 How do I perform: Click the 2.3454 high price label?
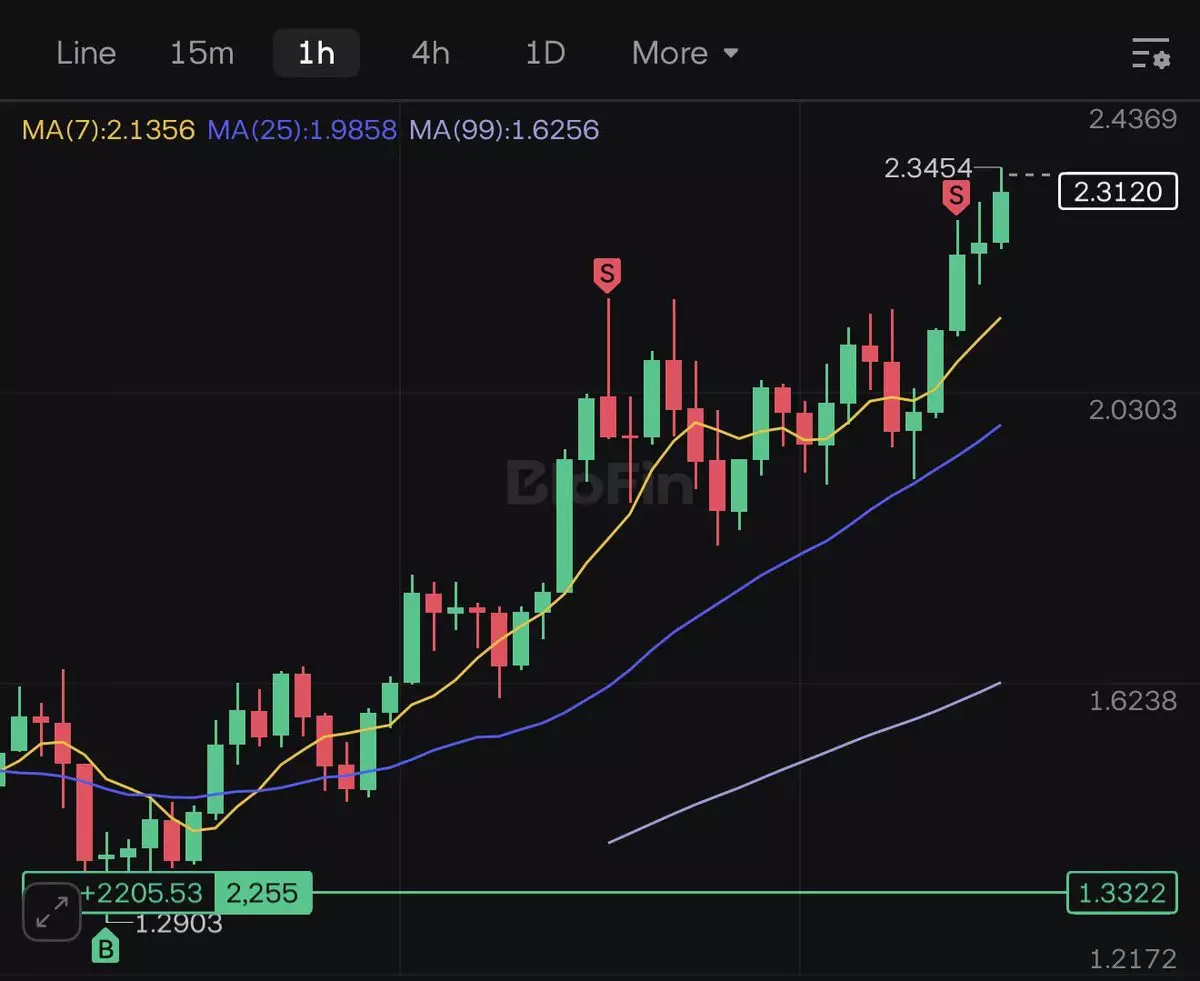pos(928,168)
